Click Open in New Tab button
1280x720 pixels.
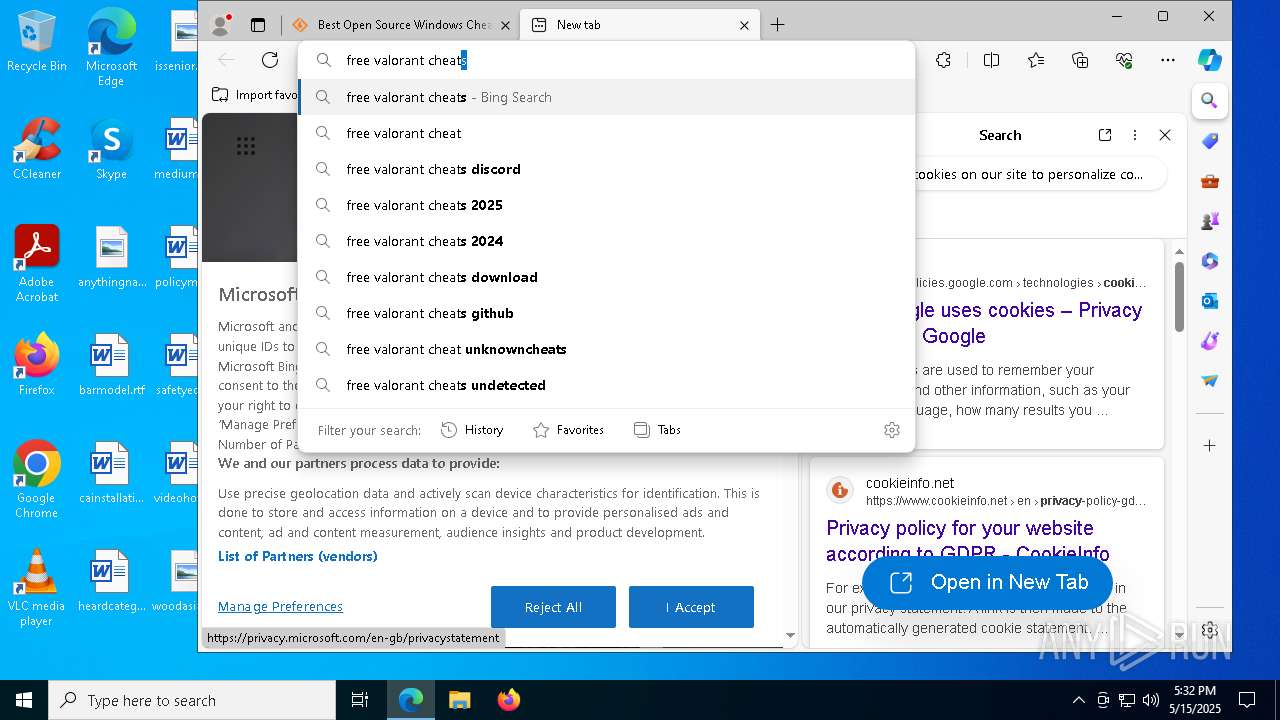click(x=988, y=582)
